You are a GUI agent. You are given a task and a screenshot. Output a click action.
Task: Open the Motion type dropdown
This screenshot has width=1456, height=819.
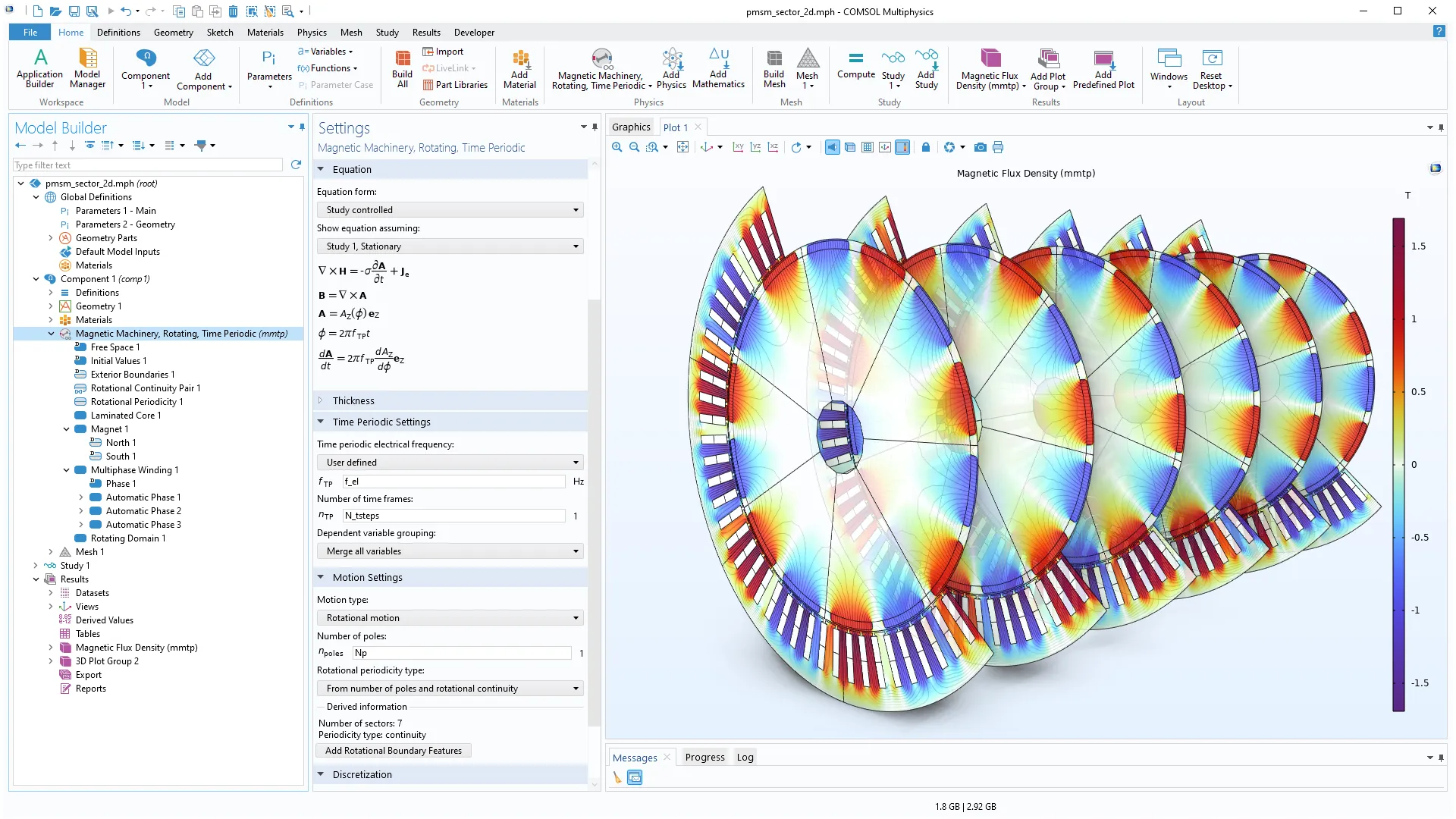click(451, 618)
